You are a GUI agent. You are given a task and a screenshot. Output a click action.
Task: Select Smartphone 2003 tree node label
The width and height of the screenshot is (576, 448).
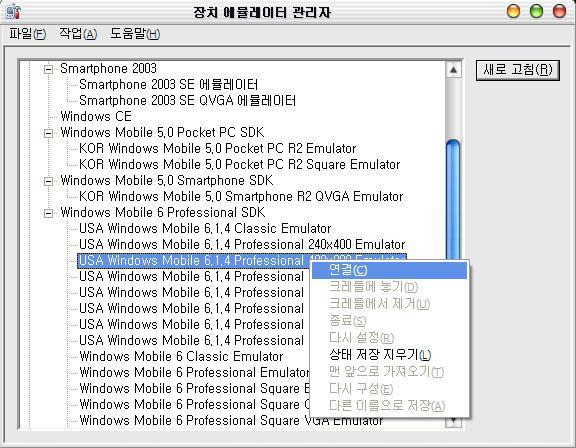[x=108, y=69]
